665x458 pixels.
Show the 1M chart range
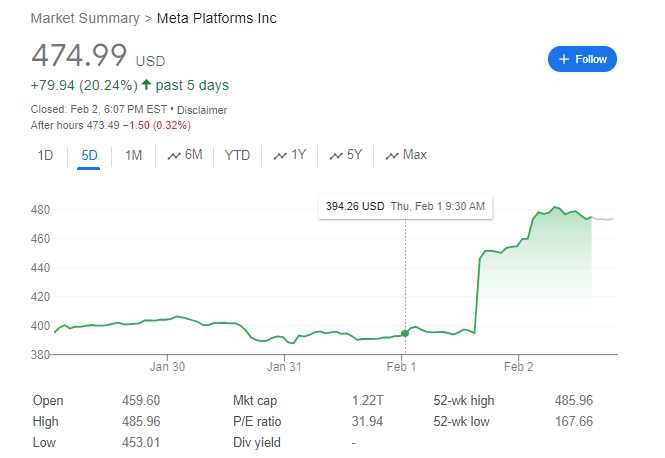point(133,155)
